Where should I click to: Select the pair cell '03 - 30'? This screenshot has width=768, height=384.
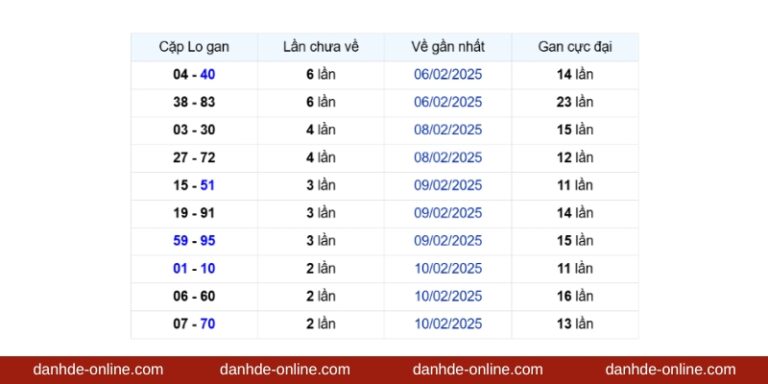(x=194, y=130)
